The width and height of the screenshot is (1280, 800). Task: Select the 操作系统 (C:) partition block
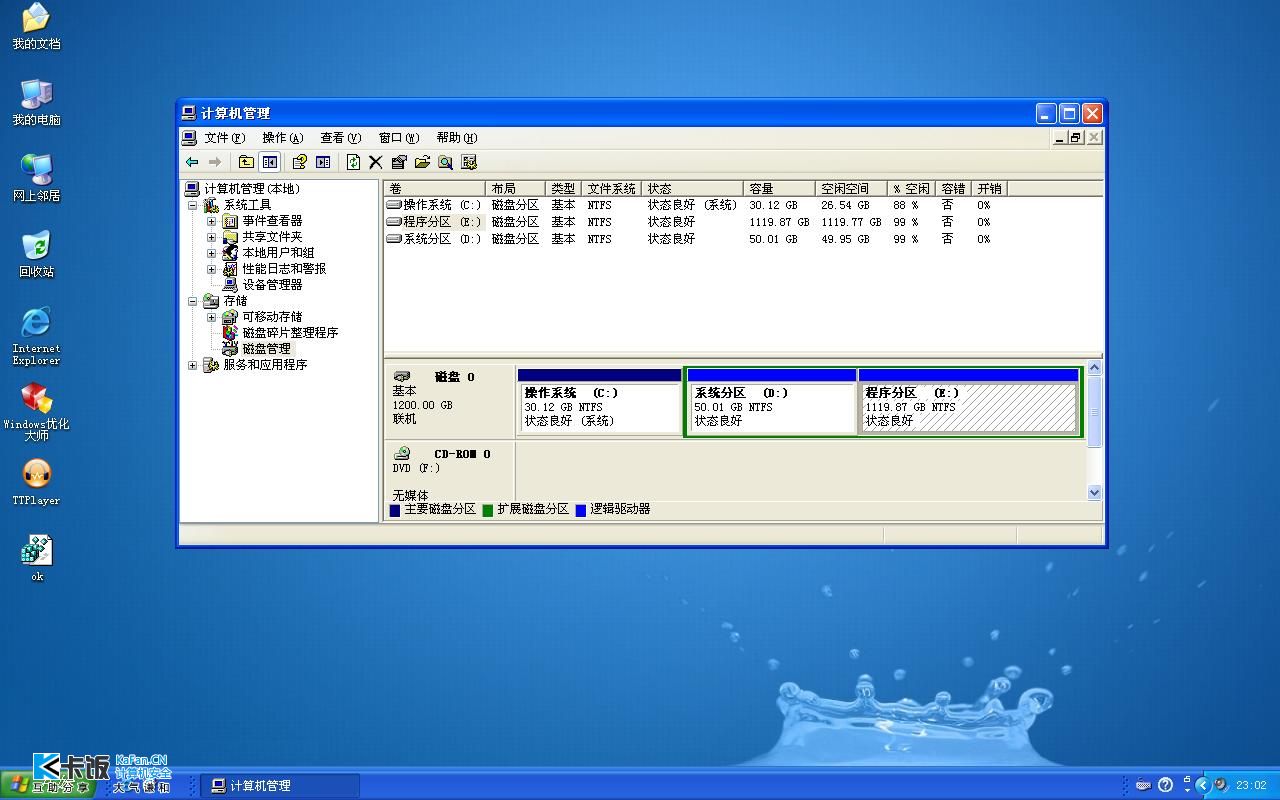pyautogui.click(x=599, y=401)
